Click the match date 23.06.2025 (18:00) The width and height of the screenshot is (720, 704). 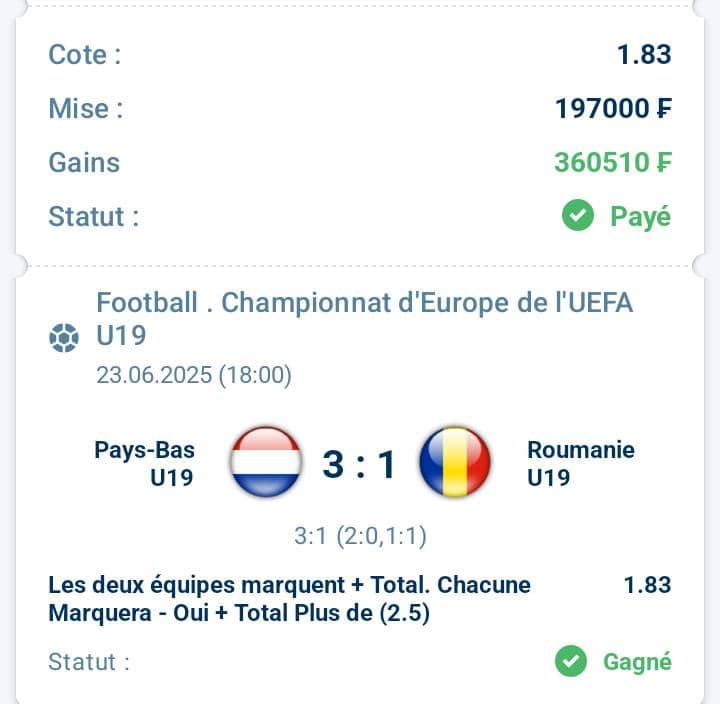pyautogui.click(x=194, y=375)
